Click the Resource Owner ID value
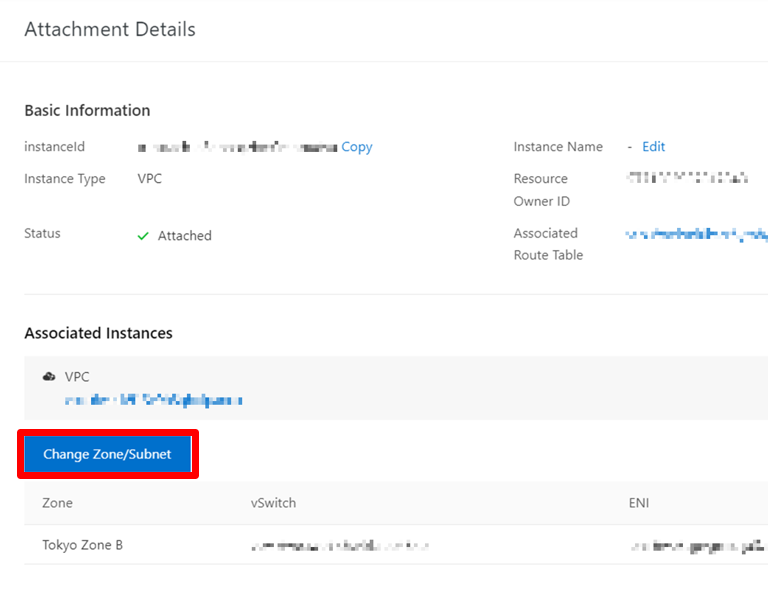Screen dimensions: 768x592 pyautogui.click(x=686, y=179)
